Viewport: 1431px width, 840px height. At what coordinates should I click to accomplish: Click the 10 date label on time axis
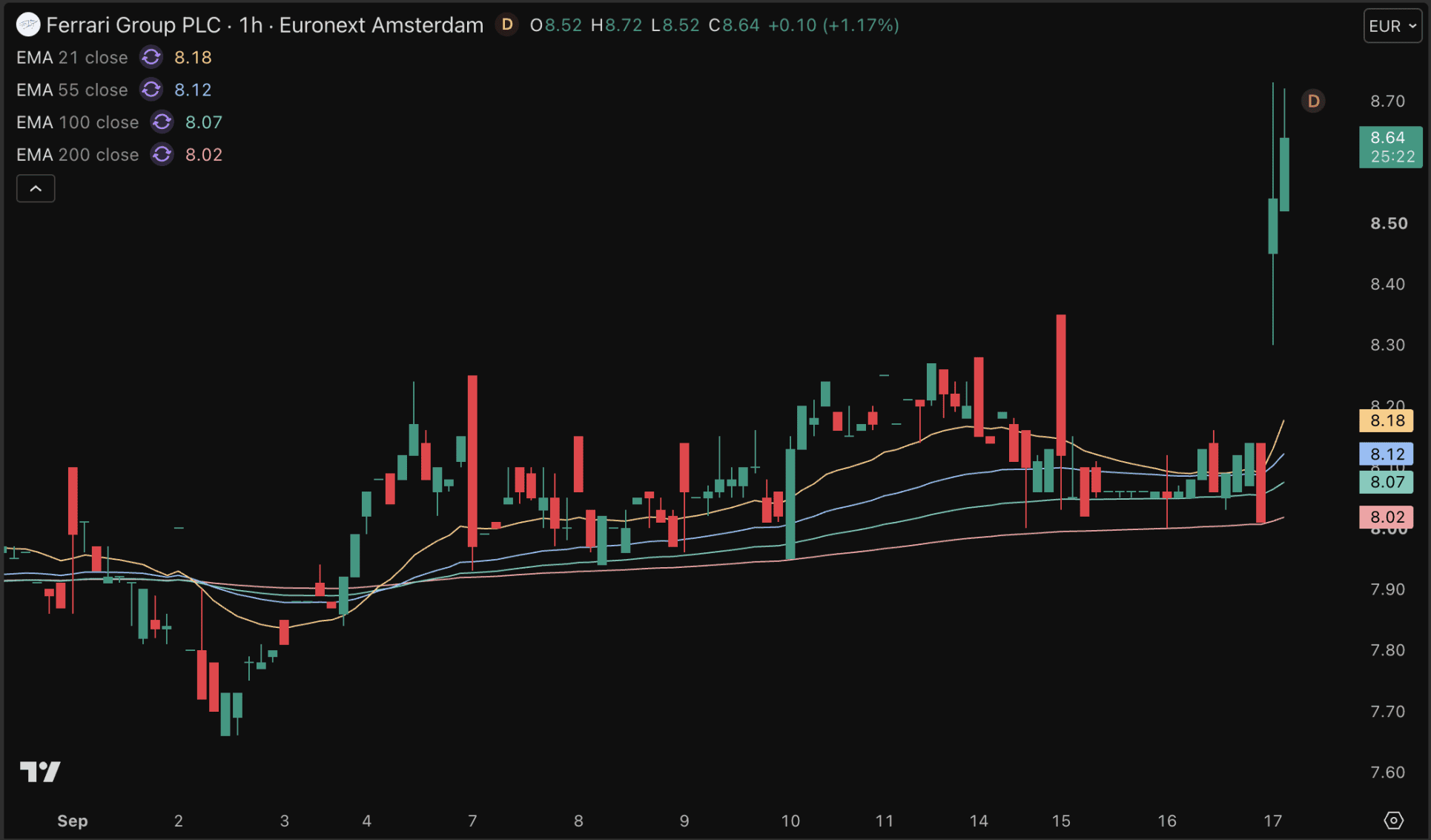790,821
